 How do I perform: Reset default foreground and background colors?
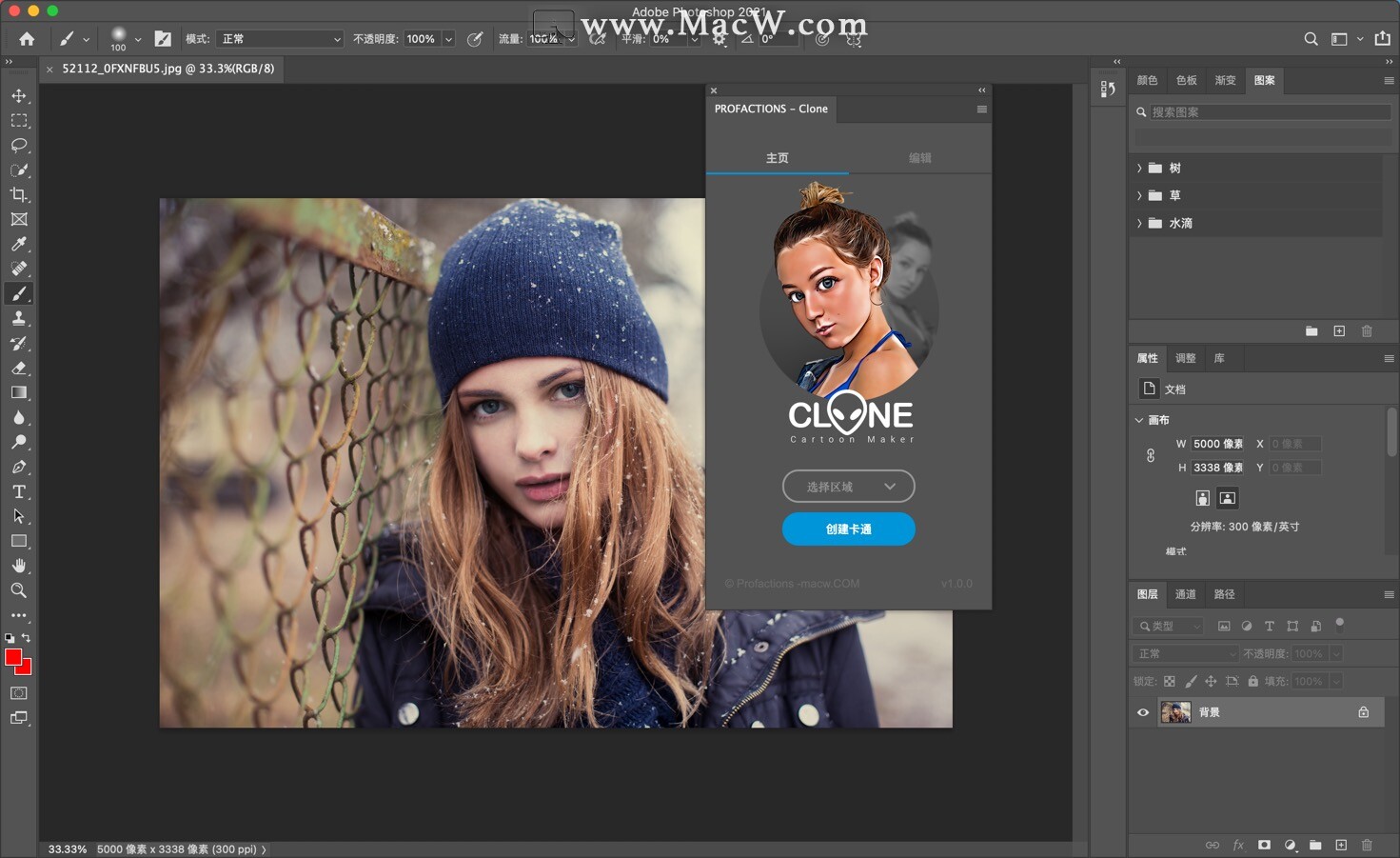tap(10, 638)
